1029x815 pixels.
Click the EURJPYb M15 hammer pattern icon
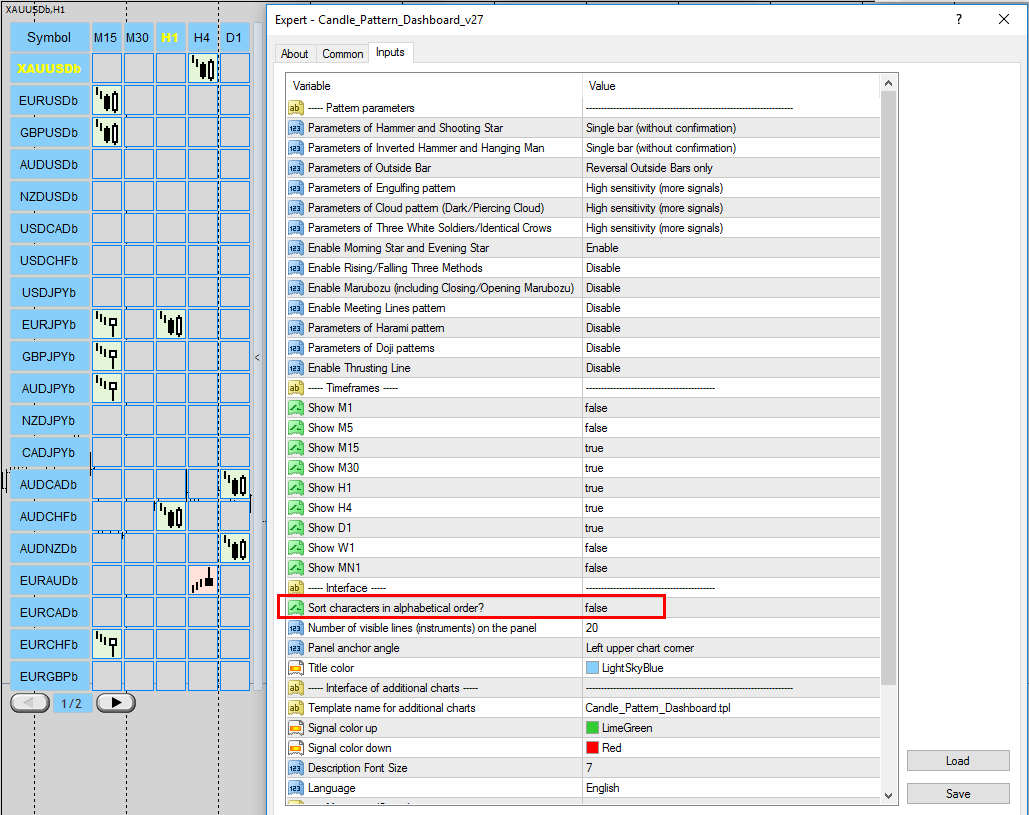click(x=107, y=324)
